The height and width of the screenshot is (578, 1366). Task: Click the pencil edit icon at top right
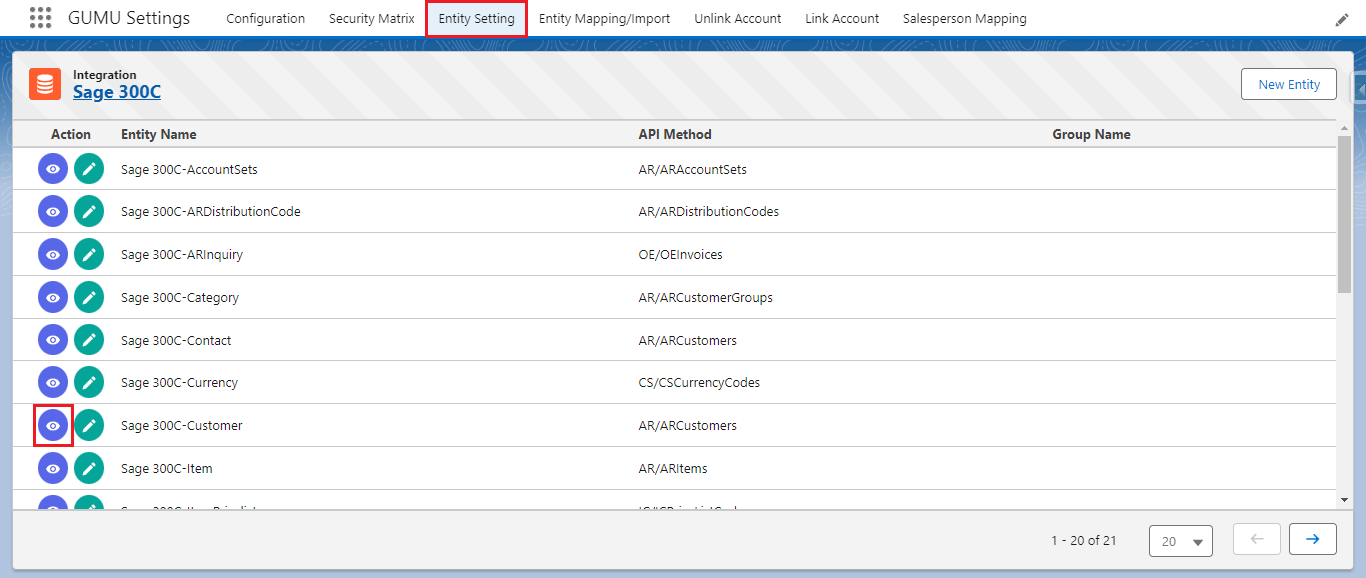[1342, 20]
